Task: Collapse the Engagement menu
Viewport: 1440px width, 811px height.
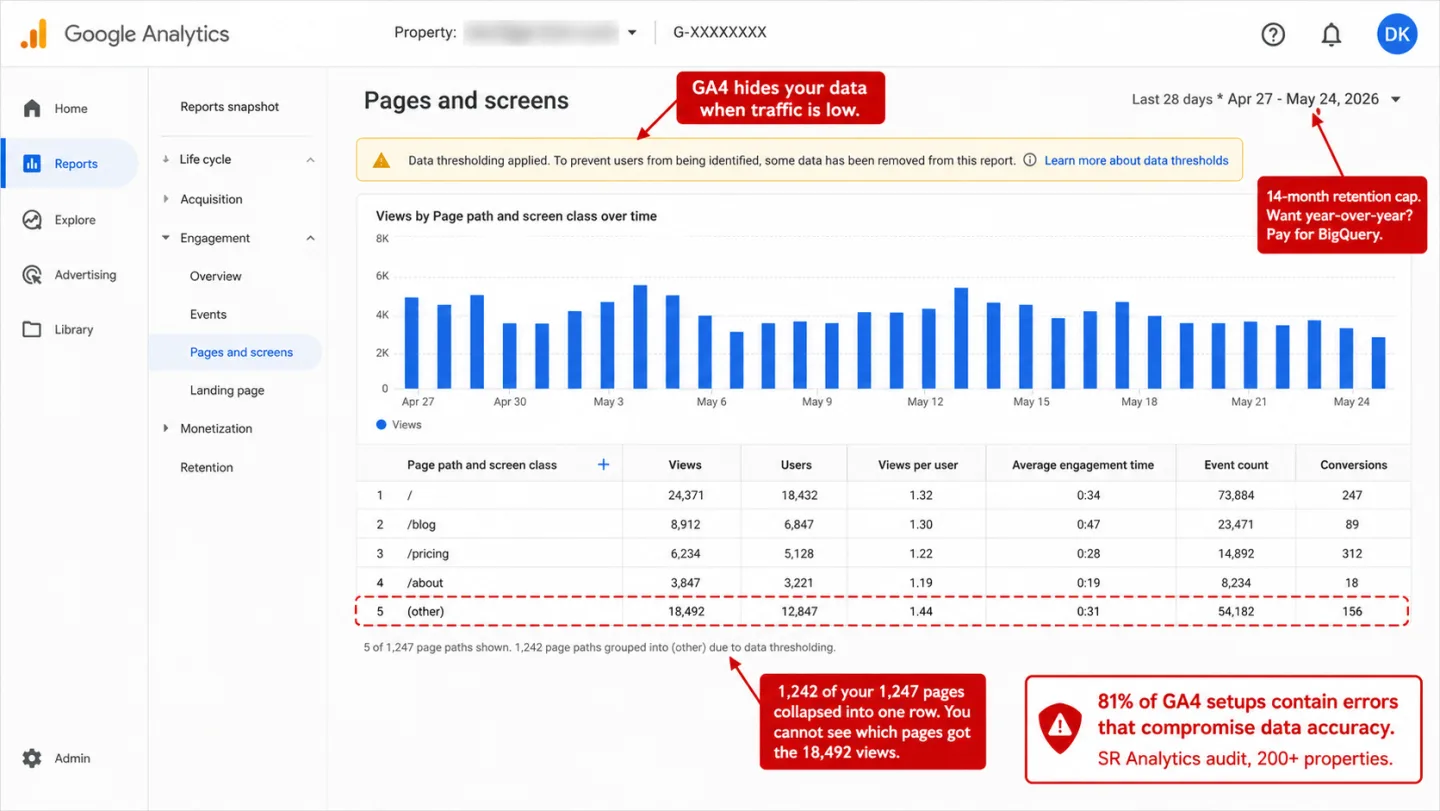Action: 310,238
